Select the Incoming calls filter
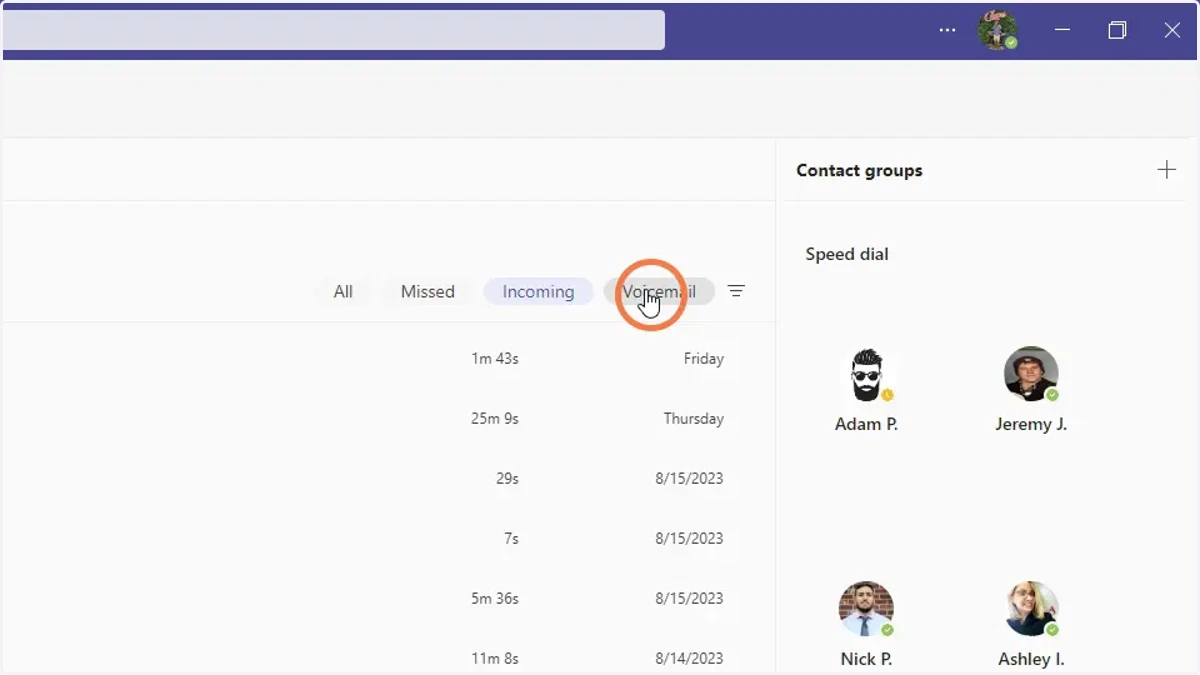Viewport: 1200px width, 675px height. [538, 292]
